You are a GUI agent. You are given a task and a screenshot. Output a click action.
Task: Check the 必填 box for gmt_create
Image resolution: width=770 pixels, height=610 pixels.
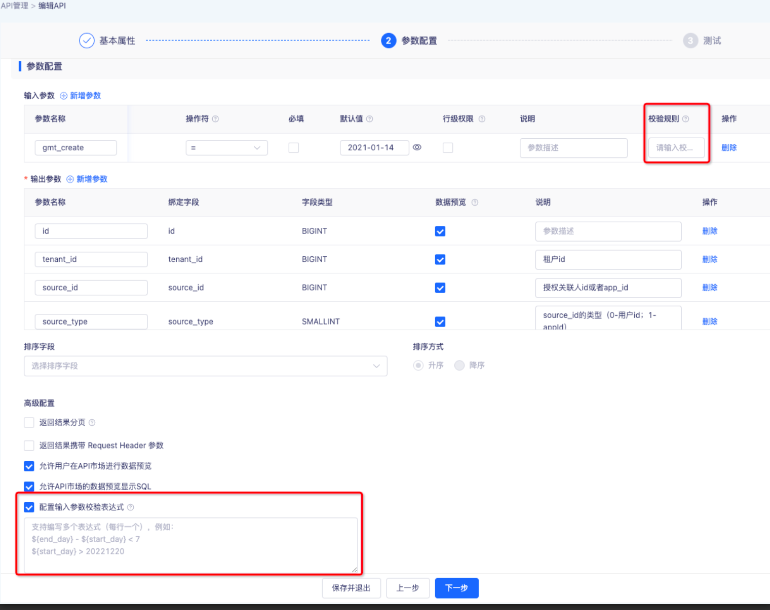coord(293,147)
